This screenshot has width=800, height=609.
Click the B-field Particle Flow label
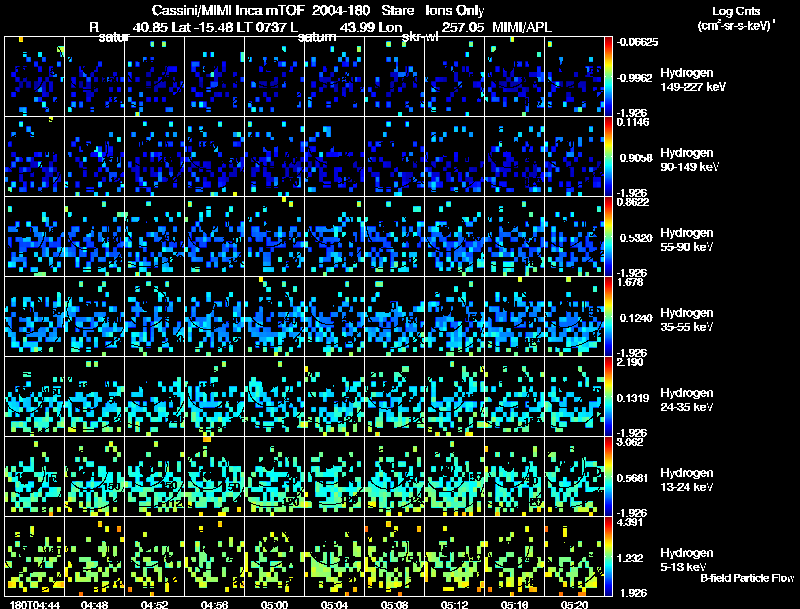coord(746,579)
